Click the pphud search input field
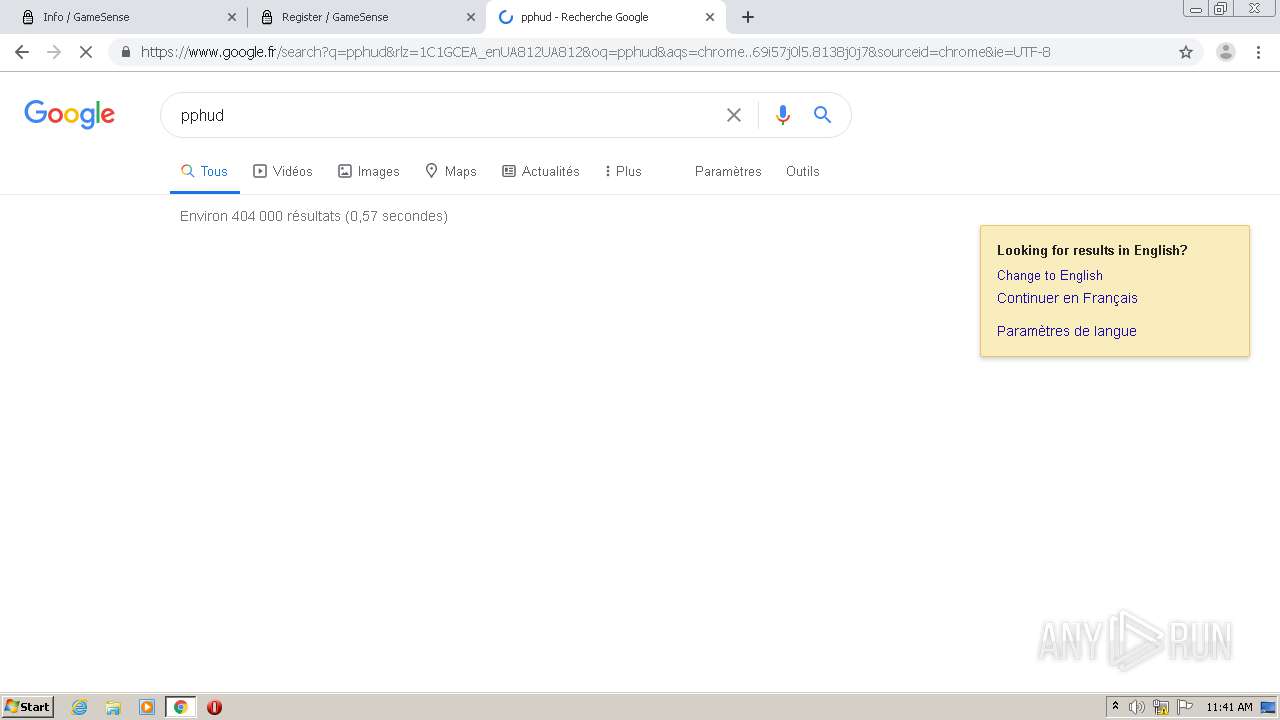The image size is (1280, 720). 445,115
